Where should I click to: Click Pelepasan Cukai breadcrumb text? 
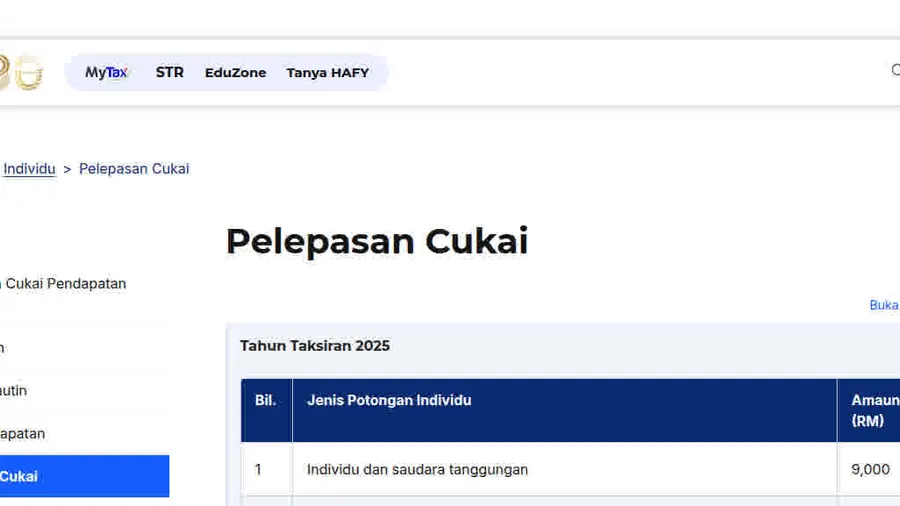coord(134,169)
